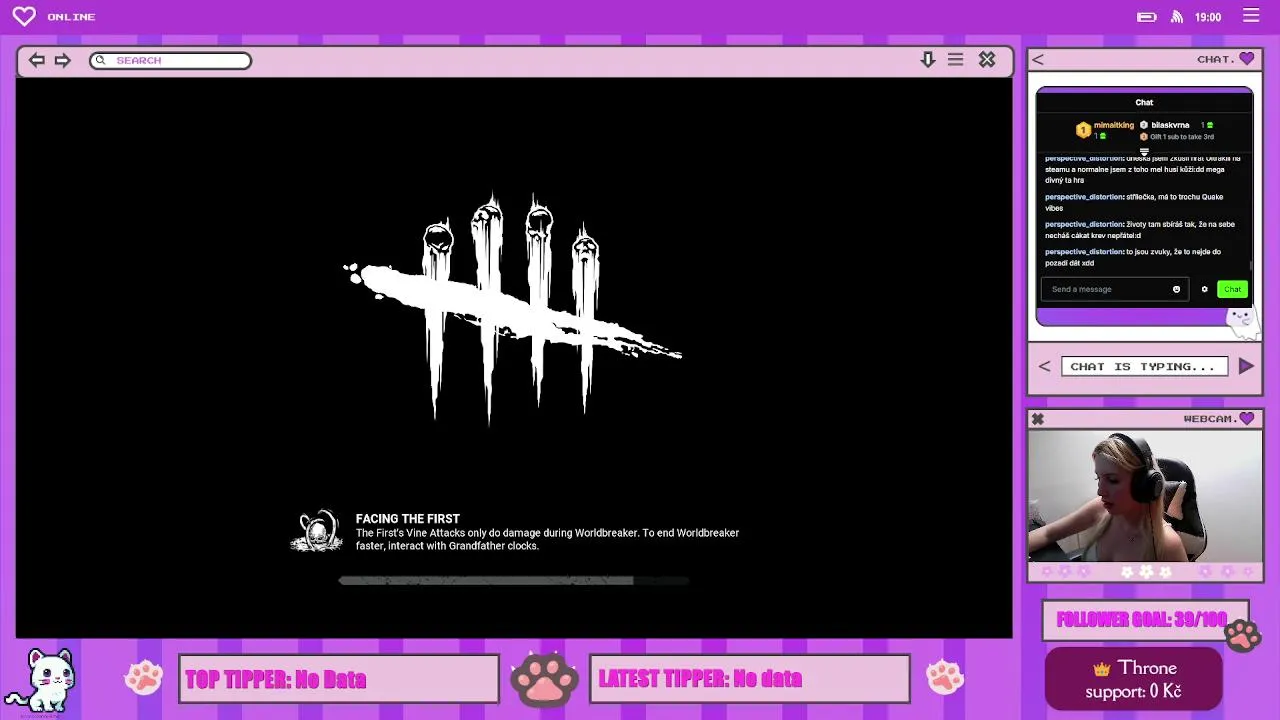
Task: Click the webcam video feed
Action: click(x=1145, y=496)
